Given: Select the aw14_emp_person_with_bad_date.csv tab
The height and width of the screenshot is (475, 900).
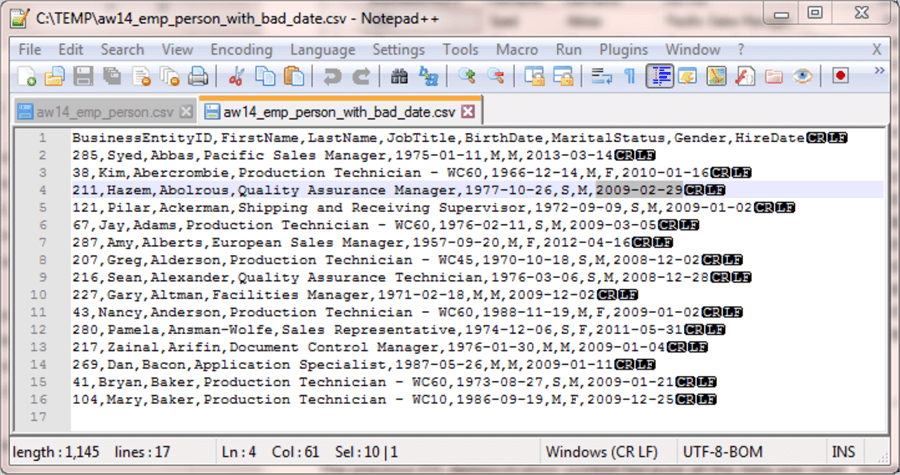Looking at the screenshot, I should pyautogui.click(x=339, y=112).
